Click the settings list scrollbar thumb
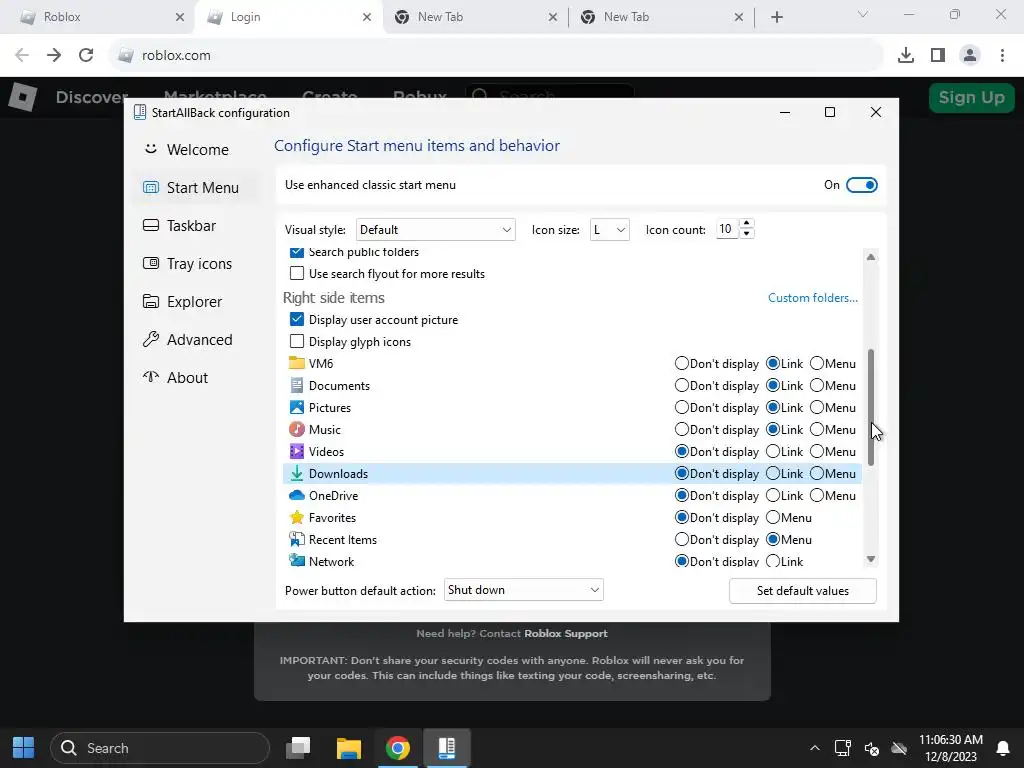Screen dimensions: 1024x768 (x=871, y=408)
